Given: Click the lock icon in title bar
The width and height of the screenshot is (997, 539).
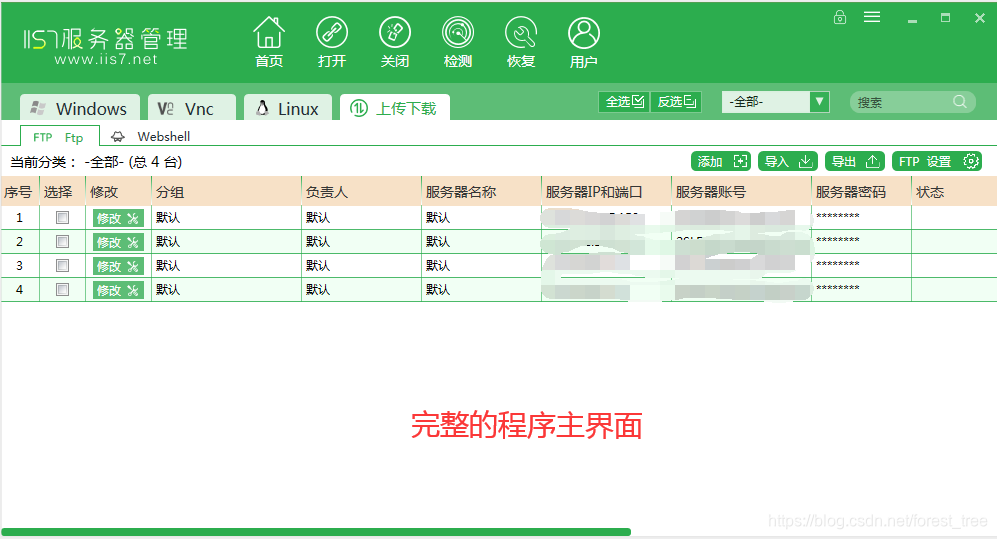Looking at the screenshot, I should point(840,17).
